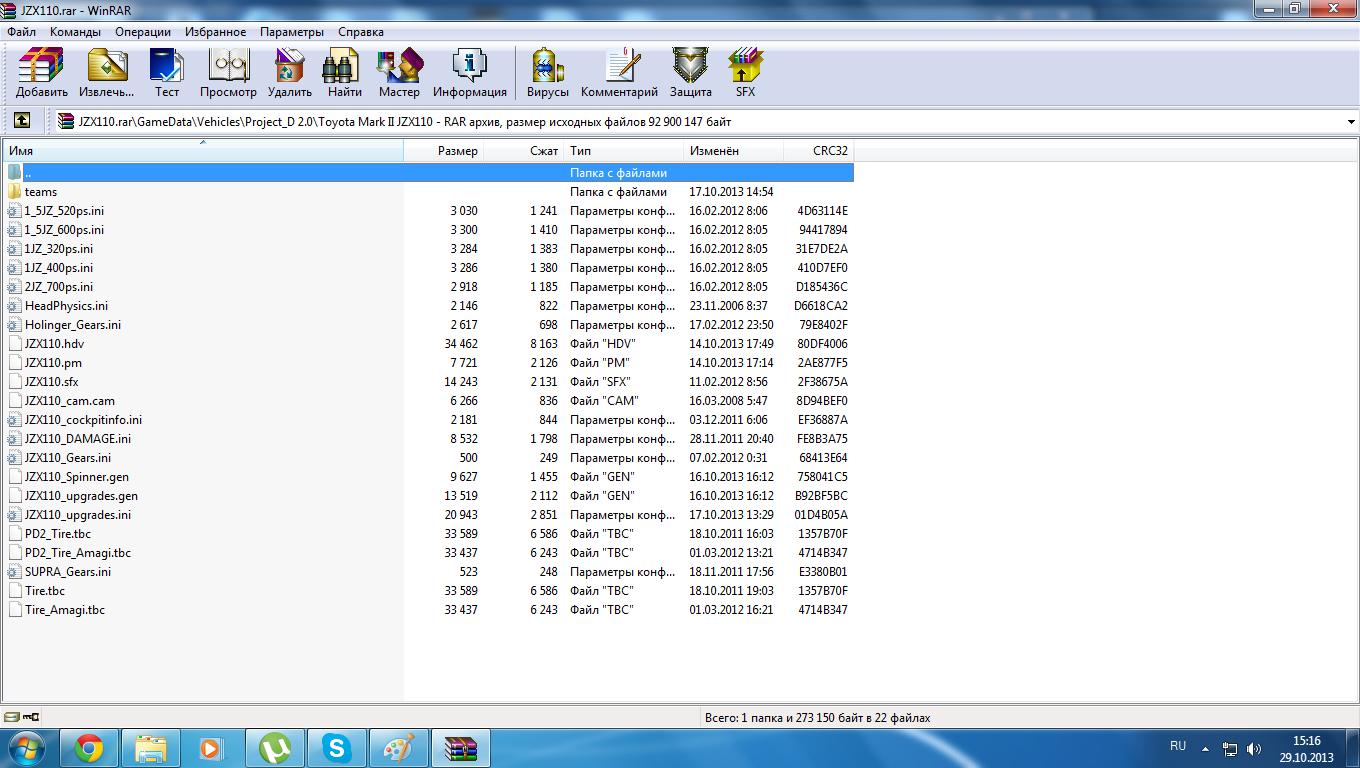Open Paint from the taskbar
This screenshot has height=768, width=1360.
click(x=398, y=748)
